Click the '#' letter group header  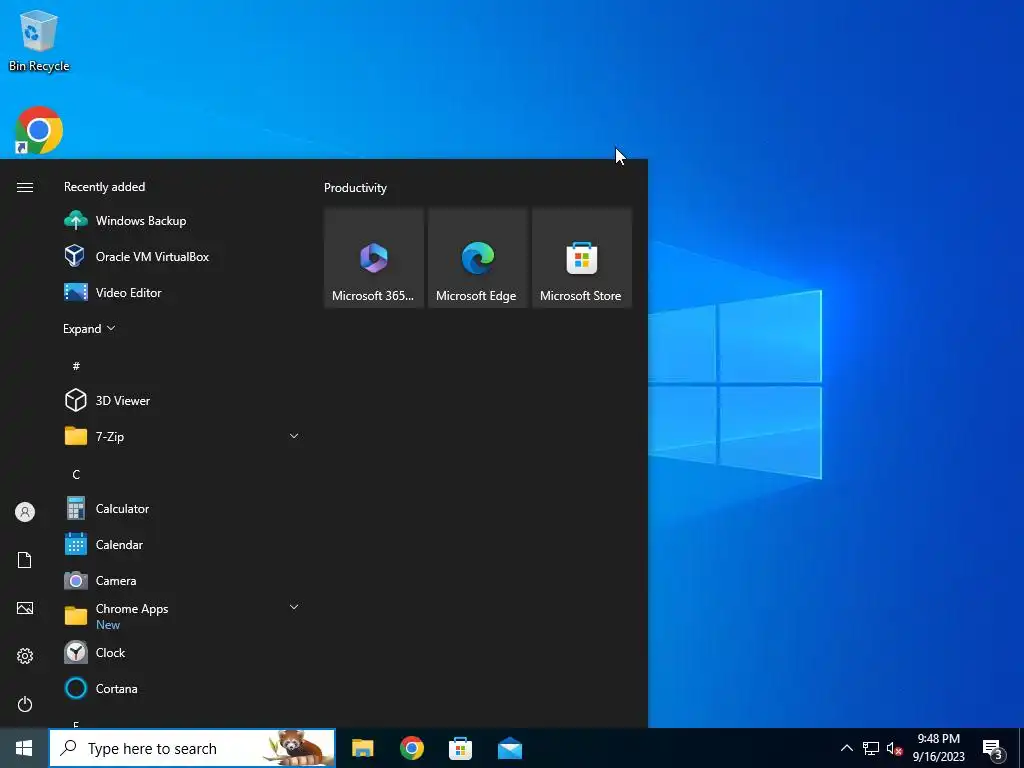[x=76, y=366]
